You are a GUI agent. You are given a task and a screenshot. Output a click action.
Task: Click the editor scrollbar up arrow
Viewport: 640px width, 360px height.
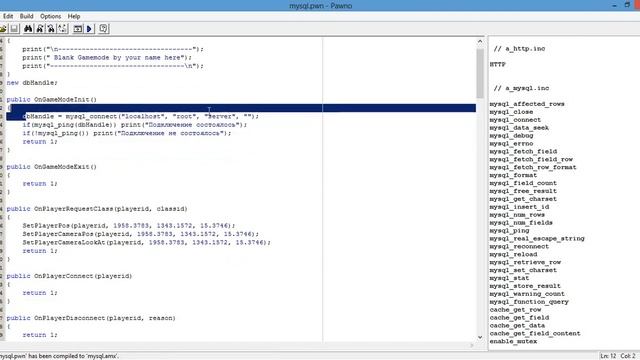click(x=480, y=41)
